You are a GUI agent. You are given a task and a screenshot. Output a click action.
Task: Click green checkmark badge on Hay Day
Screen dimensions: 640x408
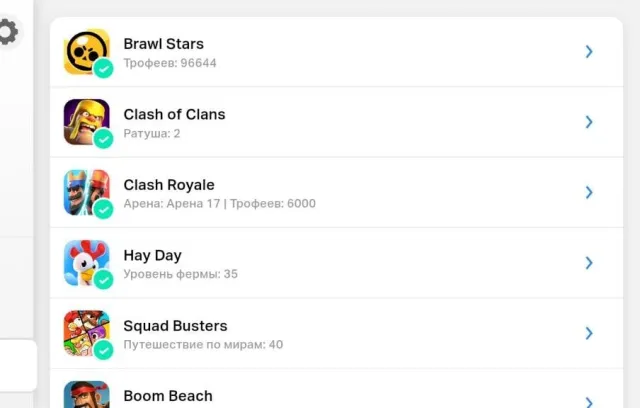[104, 279]
